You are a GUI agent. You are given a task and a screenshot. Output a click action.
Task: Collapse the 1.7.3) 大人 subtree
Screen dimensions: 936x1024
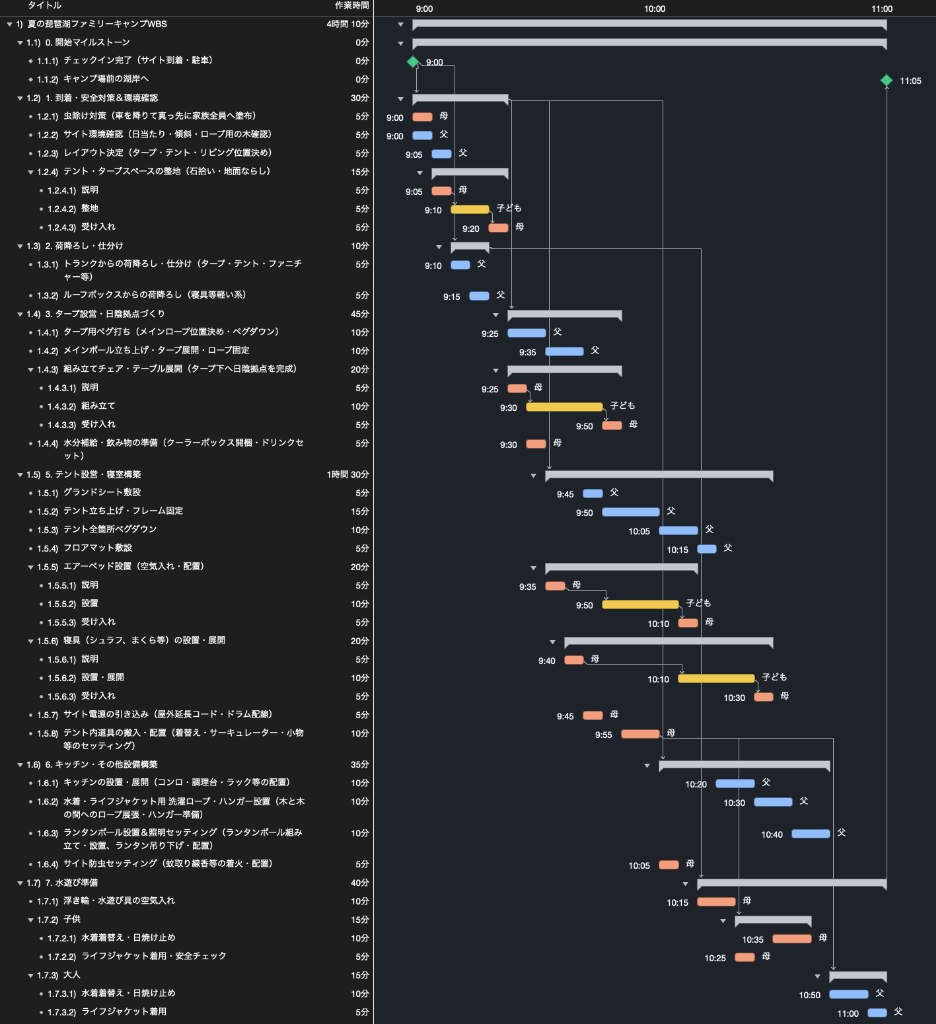pos(30,976)
